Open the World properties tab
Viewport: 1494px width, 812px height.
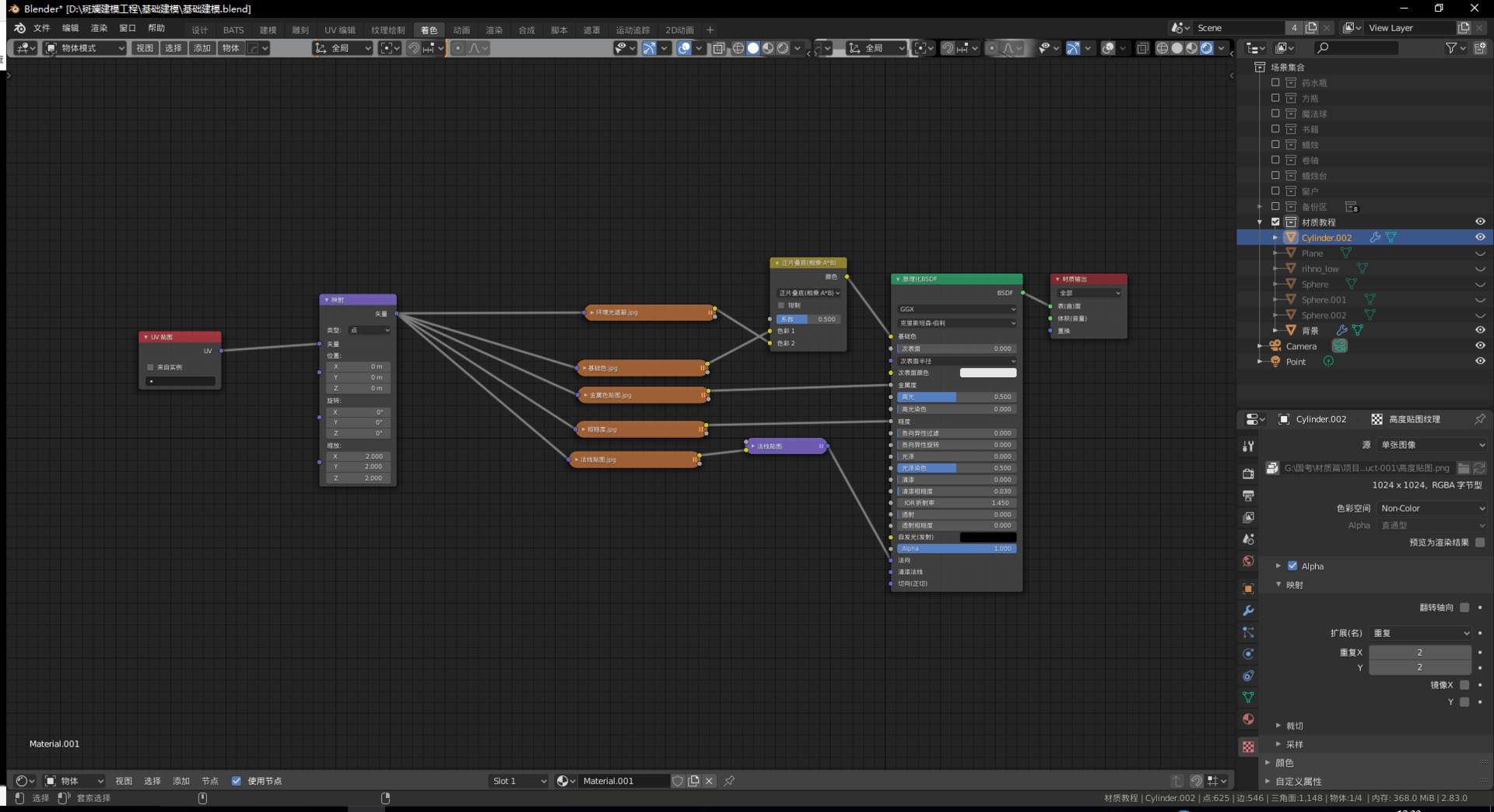tap(1248, 561)
